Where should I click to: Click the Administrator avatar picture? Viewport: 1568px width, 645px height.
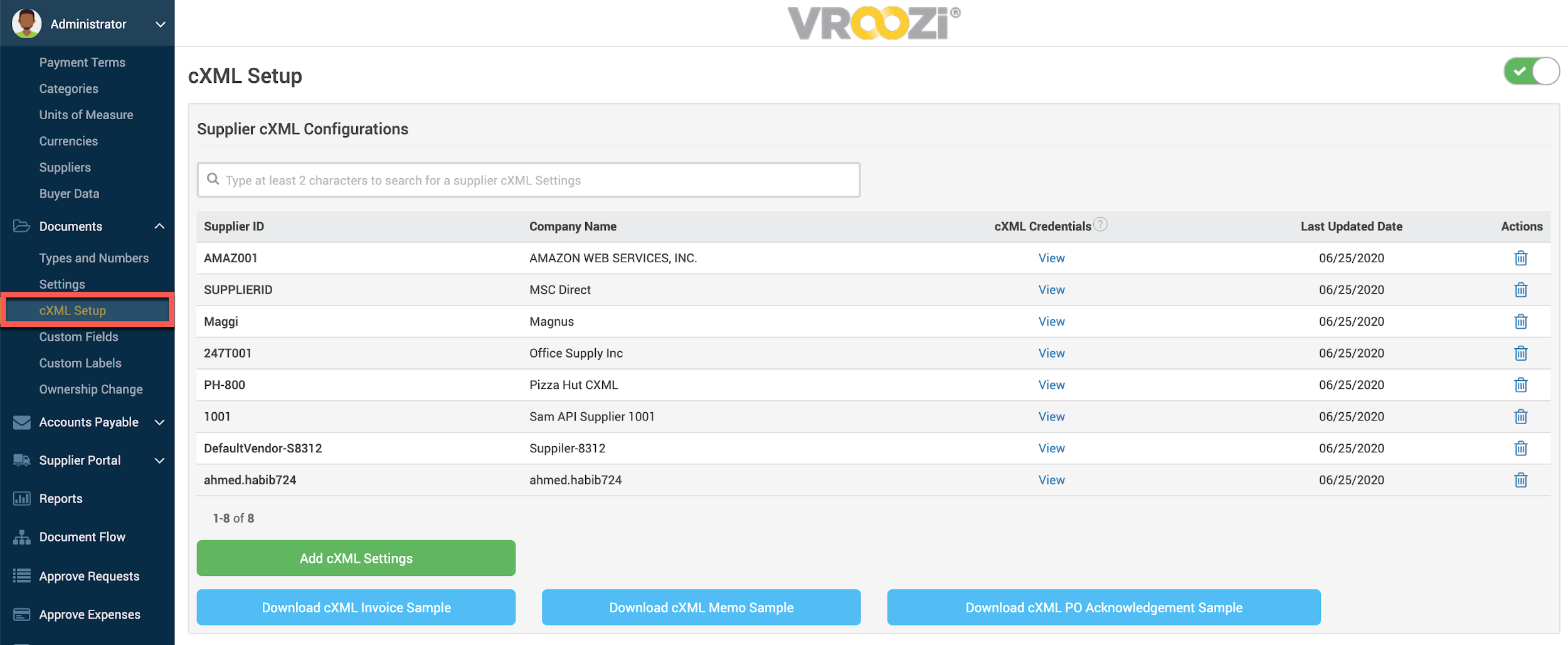26,23
